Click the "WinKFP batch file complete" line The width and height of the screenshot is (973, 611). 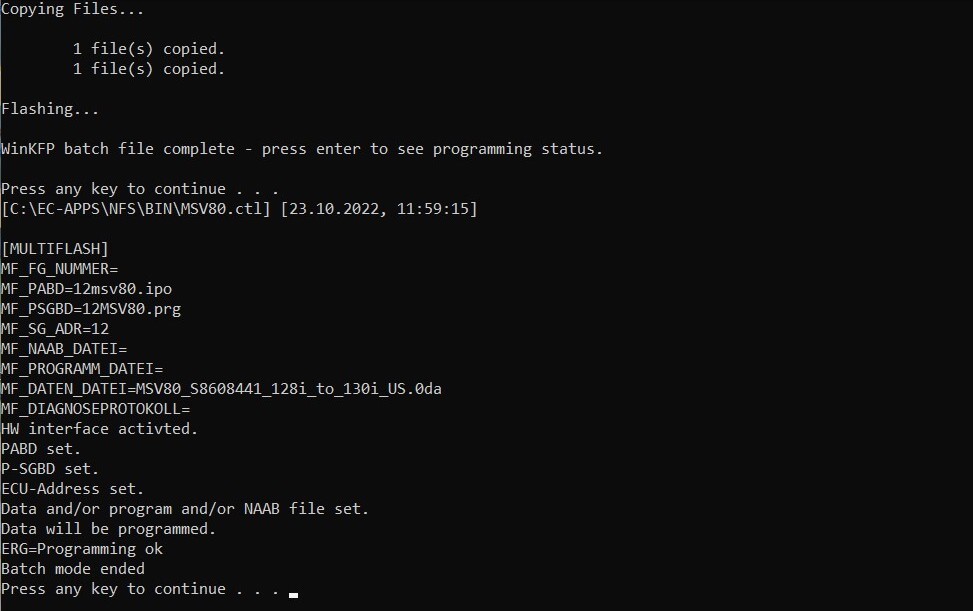point(302,149)
